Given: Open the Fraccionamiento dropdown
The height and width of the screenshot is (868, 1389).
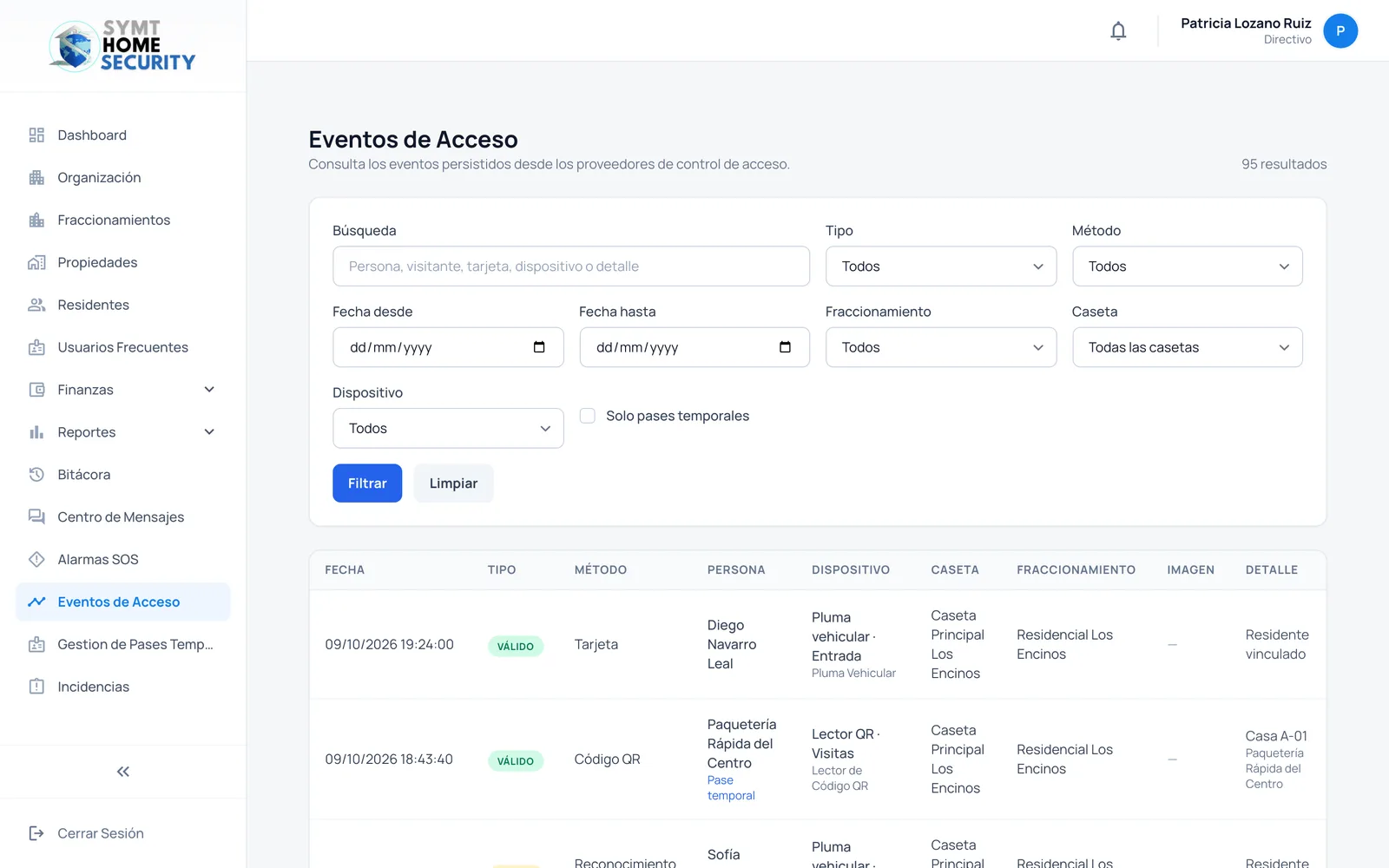Looking at the screenshot, I should (x=941, y=347).
